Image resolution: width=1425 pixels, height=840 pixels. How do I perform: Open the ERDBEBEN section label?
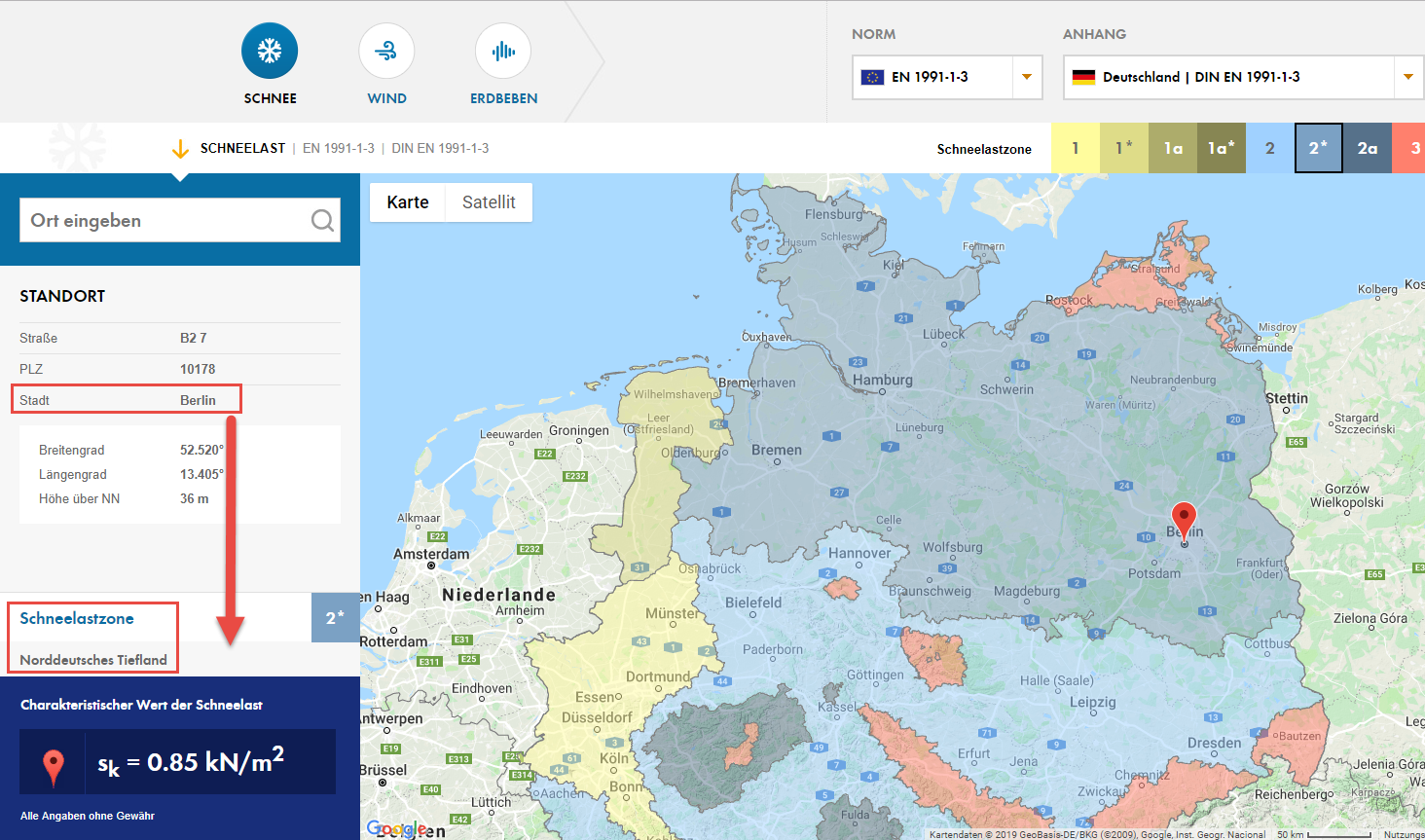[504, 98]
